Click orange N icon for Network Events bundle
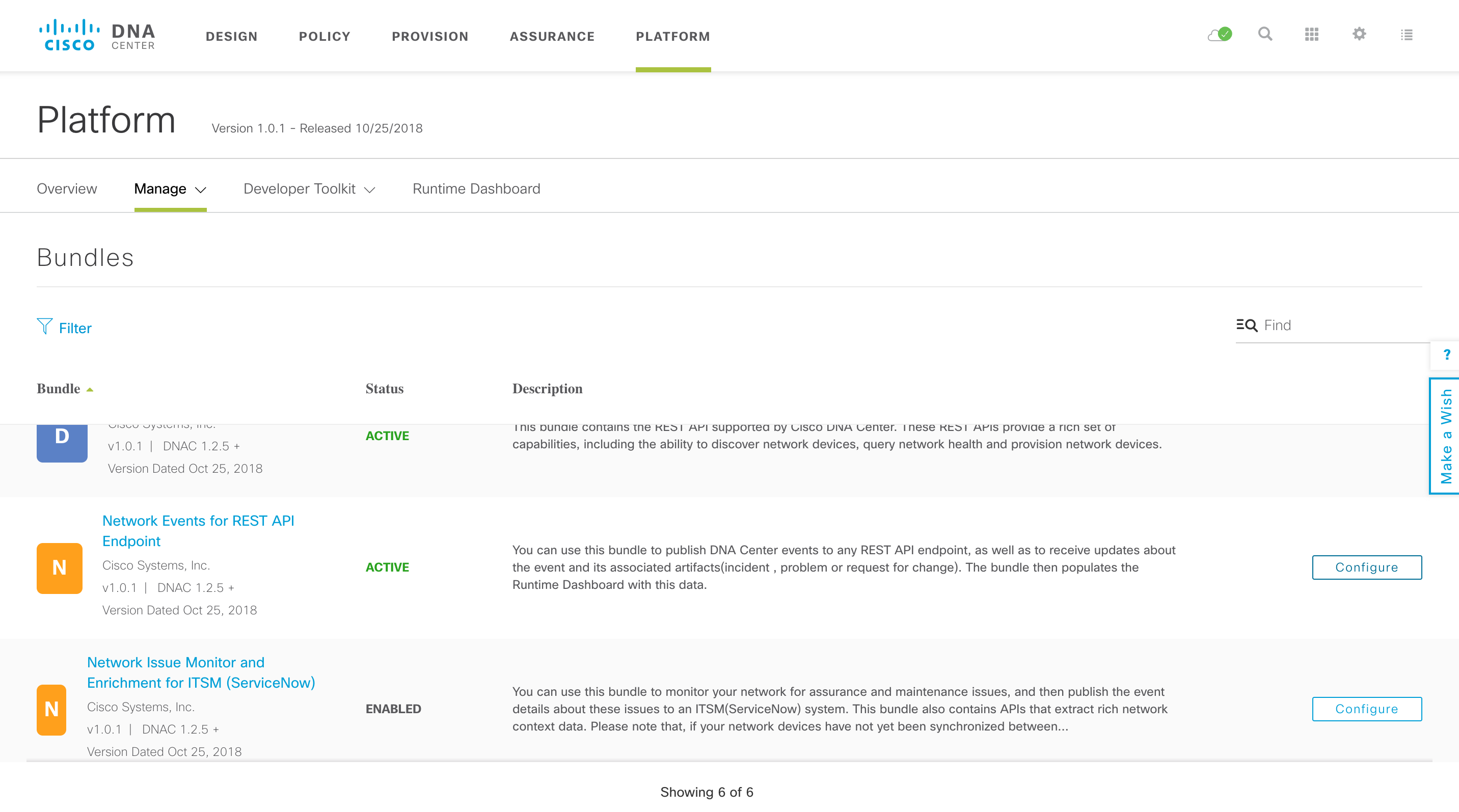 point(60,567)
